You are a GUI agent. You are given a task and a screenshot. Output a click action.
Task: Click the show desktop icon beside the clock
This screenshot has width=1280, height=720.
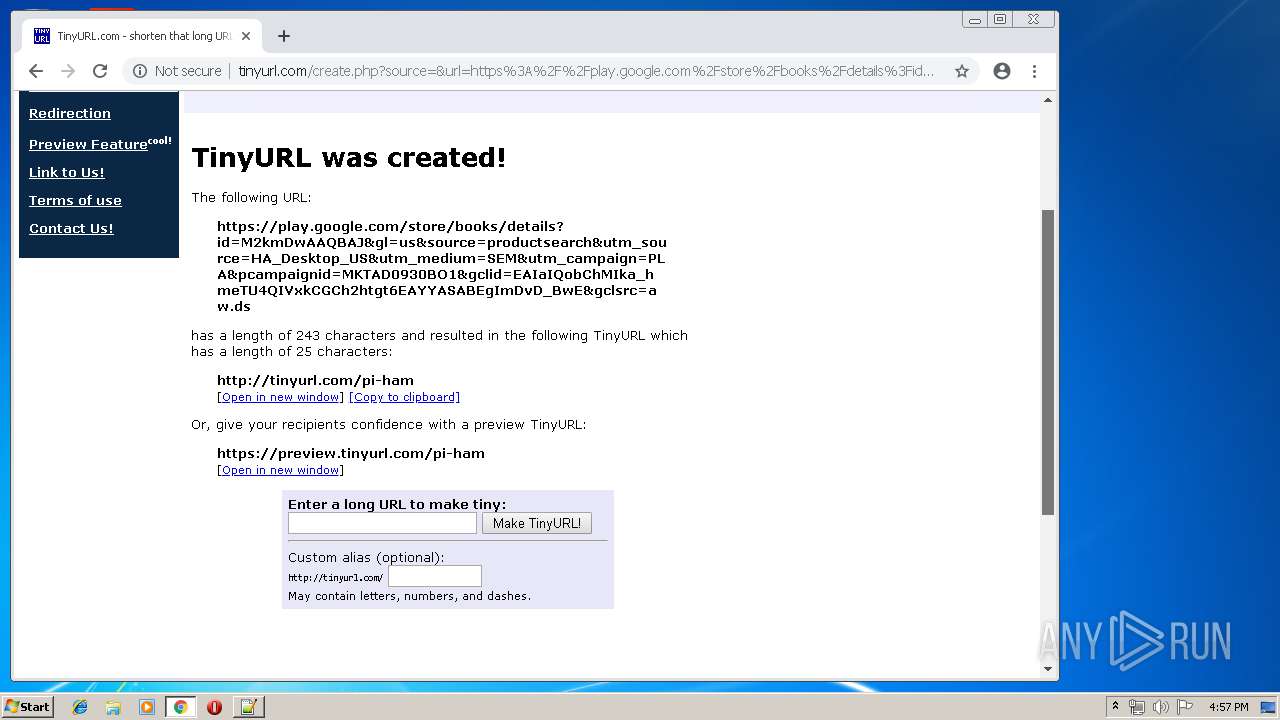point(1269,707)
